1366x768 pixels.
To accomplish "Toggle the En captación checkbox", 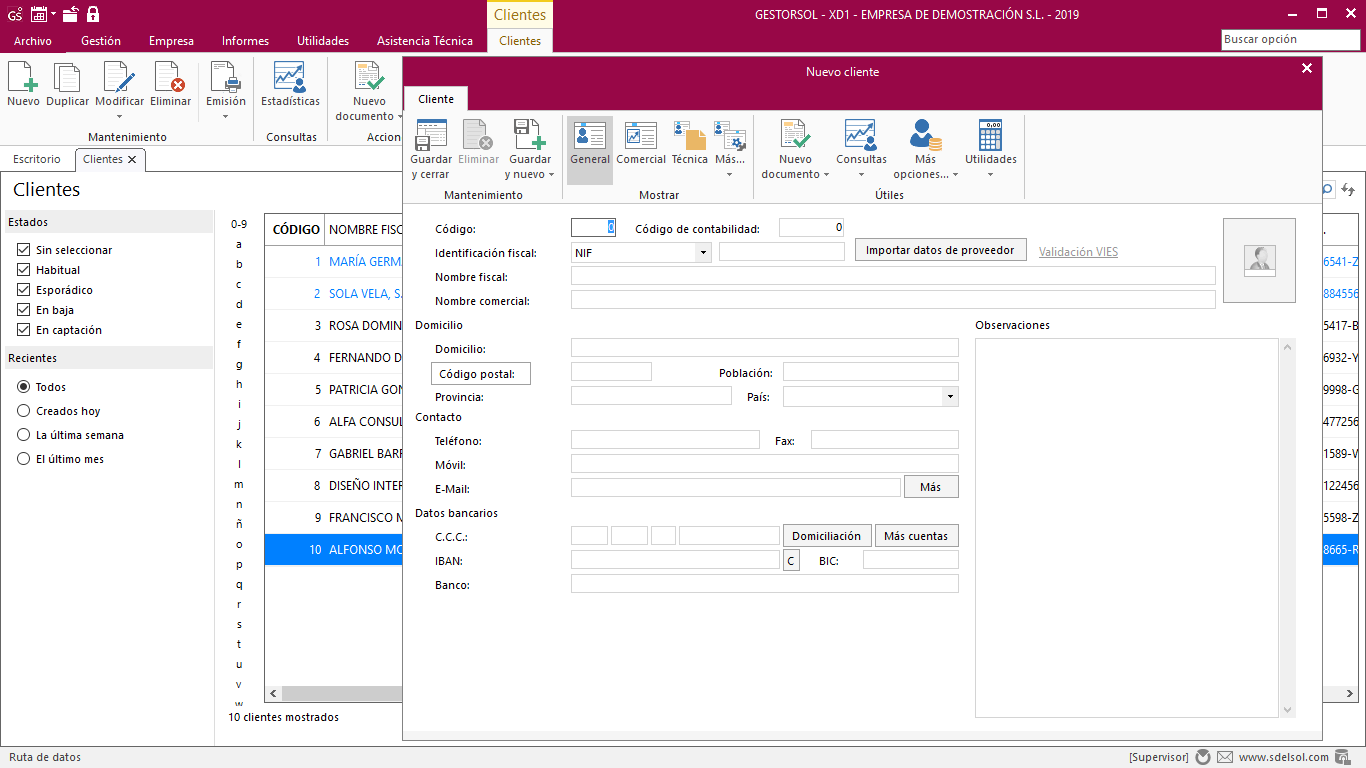I will (24, 330).
